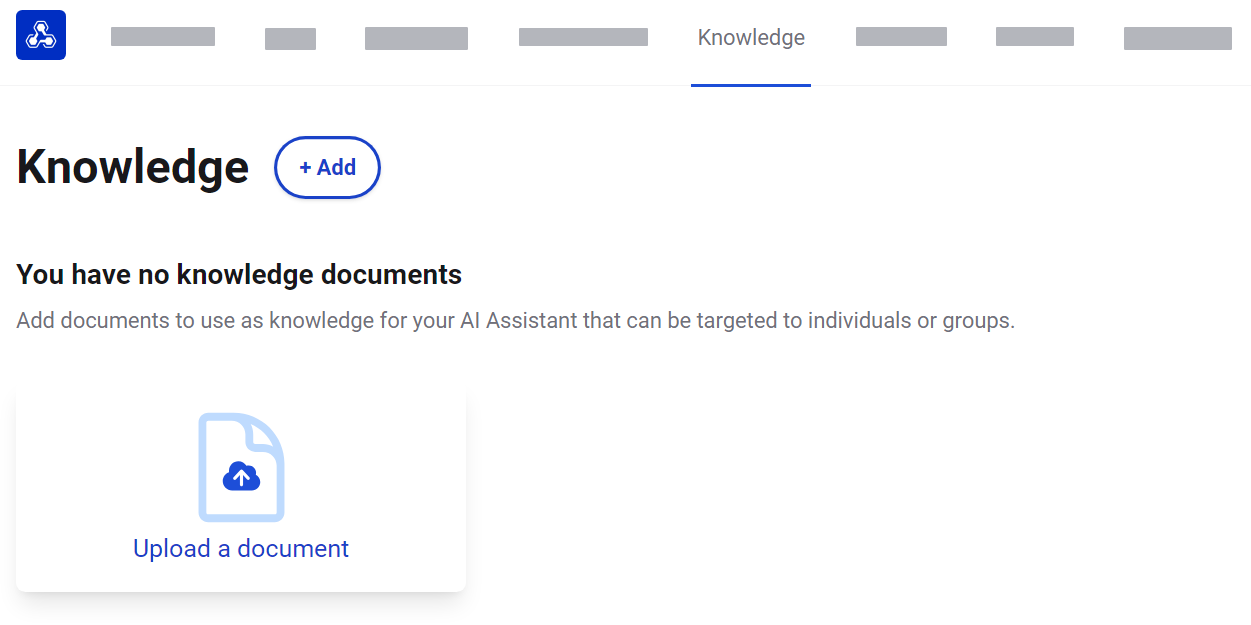Click the + Add button
The width and height of the screenshot is (1251, 625).
[327, 168]
